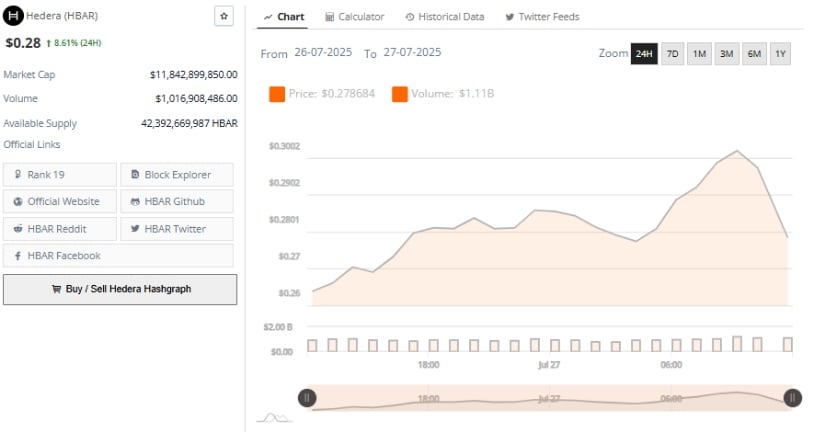Screen dimensions: 825x432
Task: Click the left range navigator handle
Action: [x=307, y=398]
